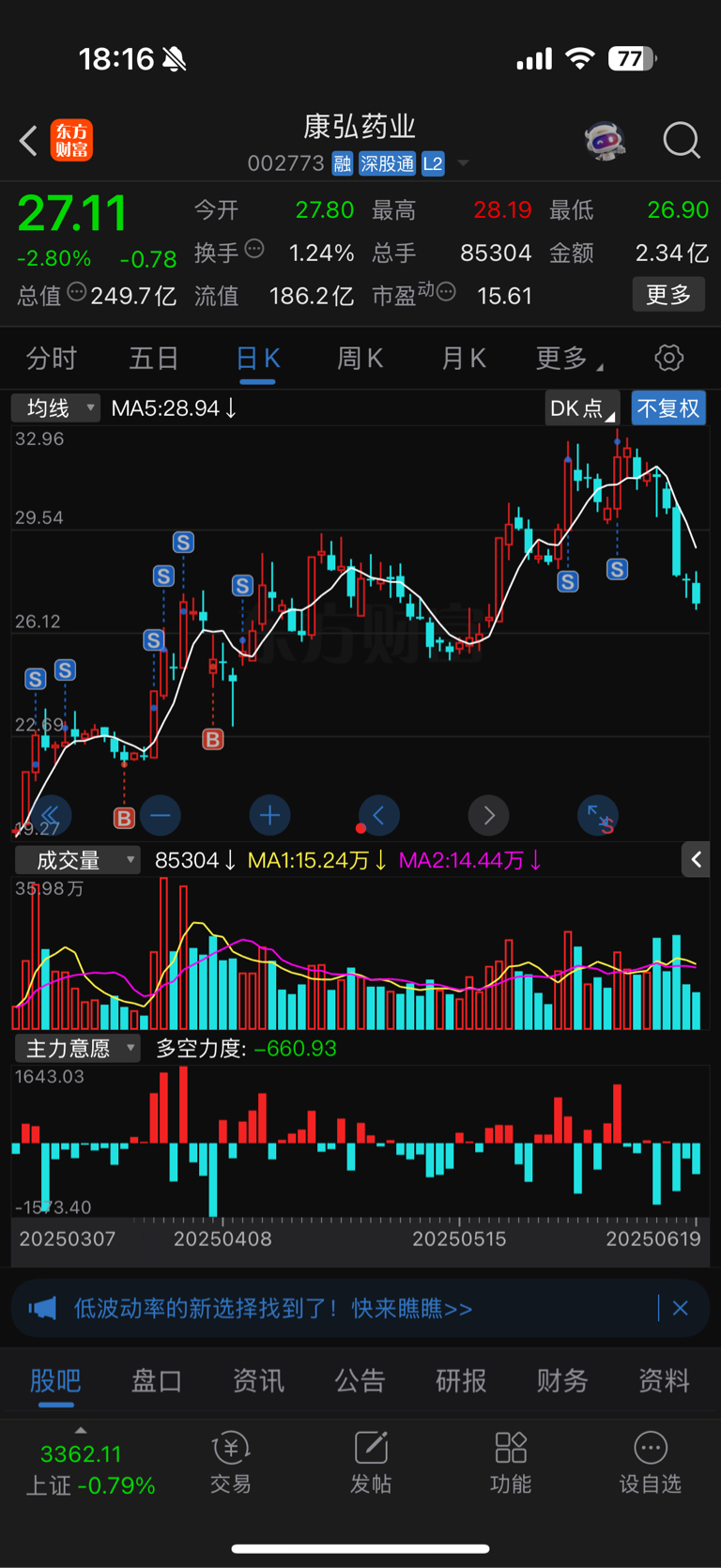Open the robot assistant avatar

(x=605, y=141)
